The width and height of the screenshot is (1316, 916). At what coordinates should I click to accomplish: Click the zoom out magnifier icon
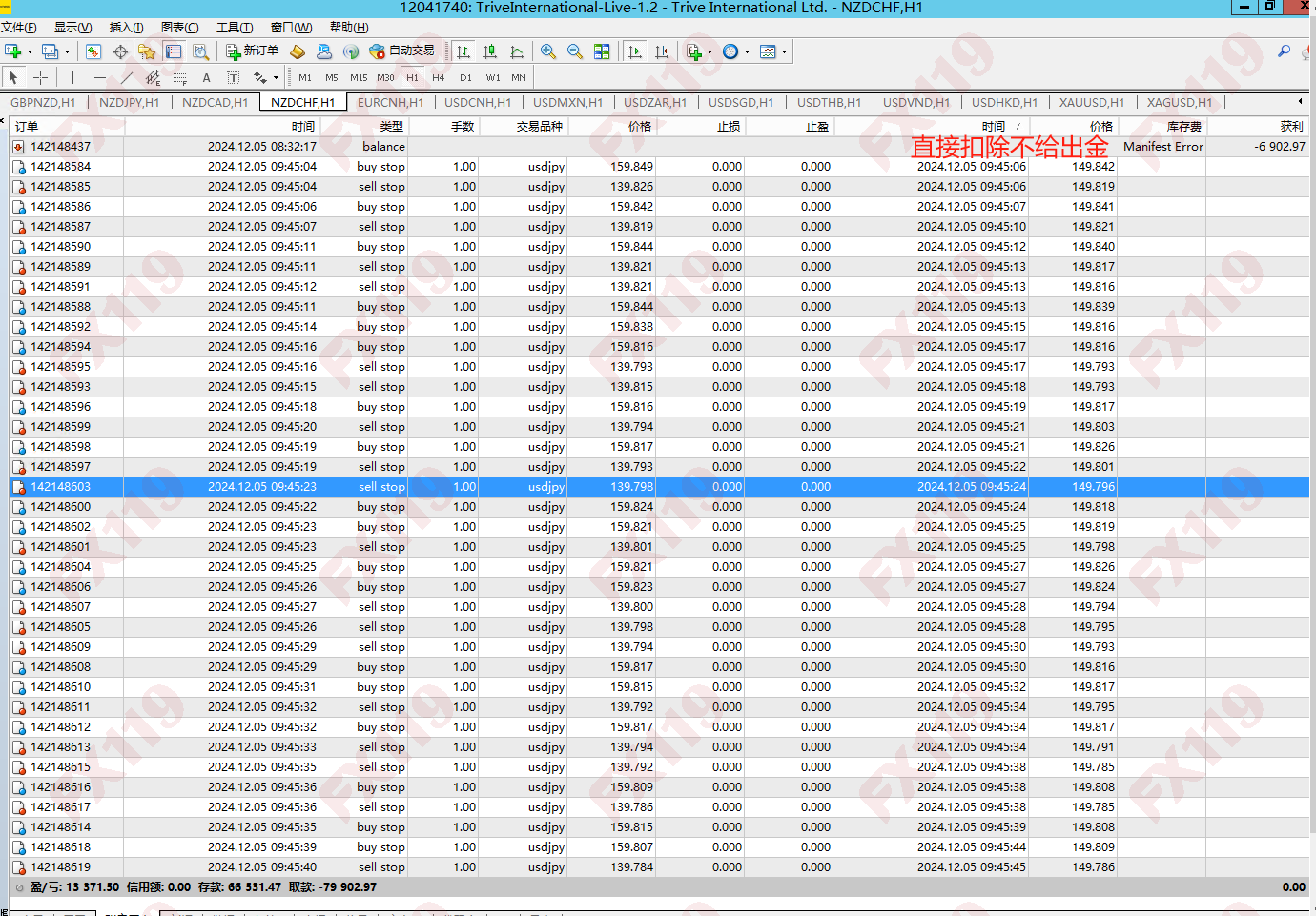click(575, 51)
